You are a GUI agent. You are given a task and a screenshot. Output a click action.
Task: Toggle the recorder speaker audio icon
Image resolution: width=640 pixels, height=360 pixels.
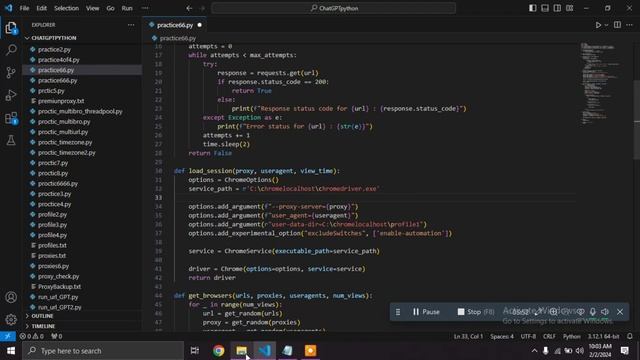pos(605,311)
